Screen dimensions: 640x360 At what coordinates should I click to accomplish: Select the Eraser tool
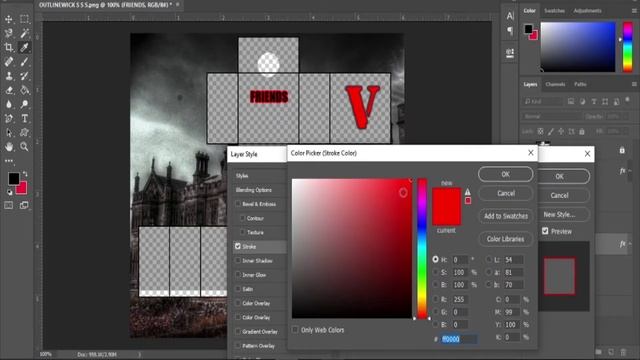9,90
